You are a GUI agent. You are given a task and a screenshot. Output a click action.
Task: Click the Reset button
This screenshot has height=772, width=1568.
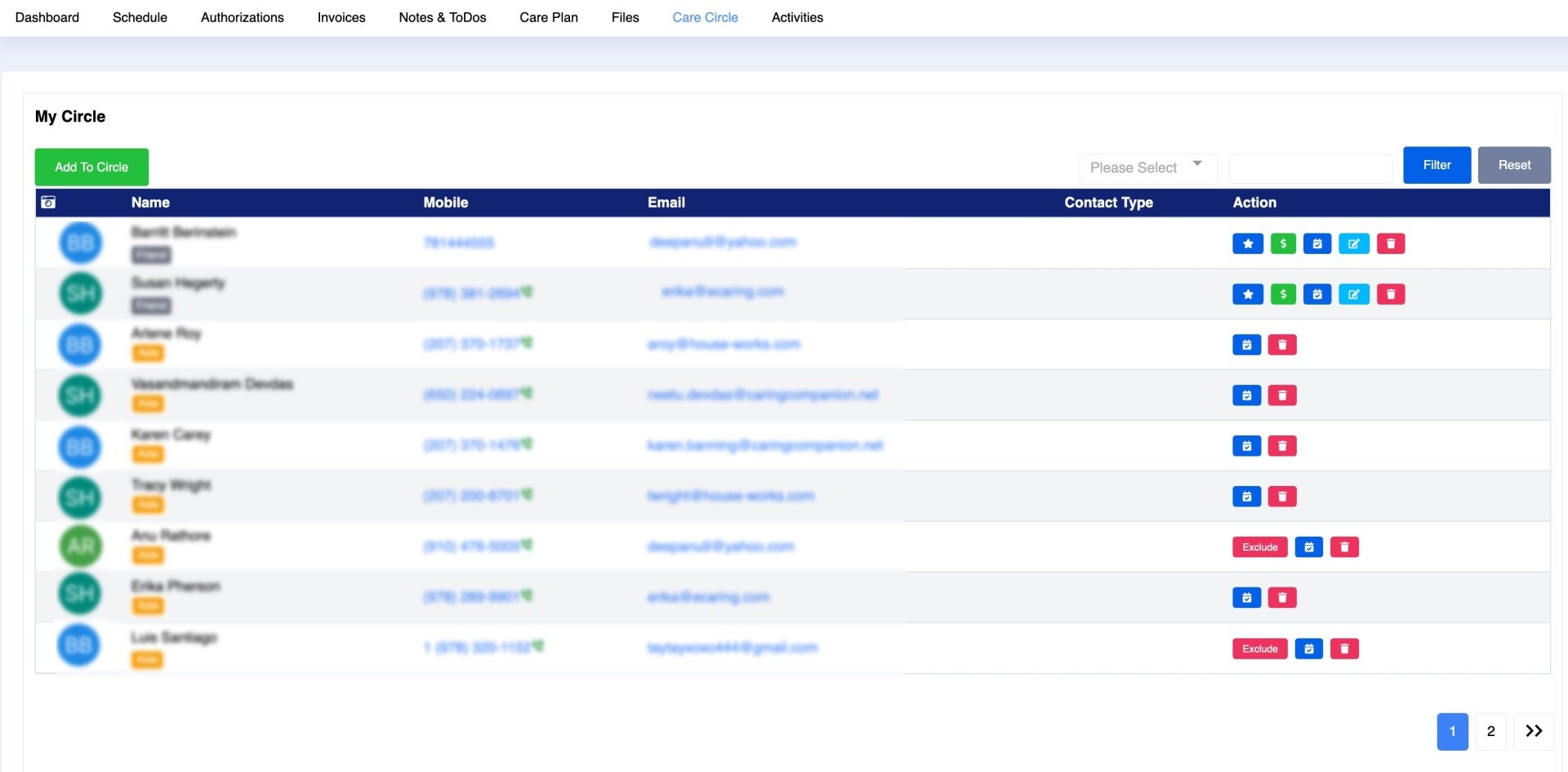click(x=1514, y=165)
